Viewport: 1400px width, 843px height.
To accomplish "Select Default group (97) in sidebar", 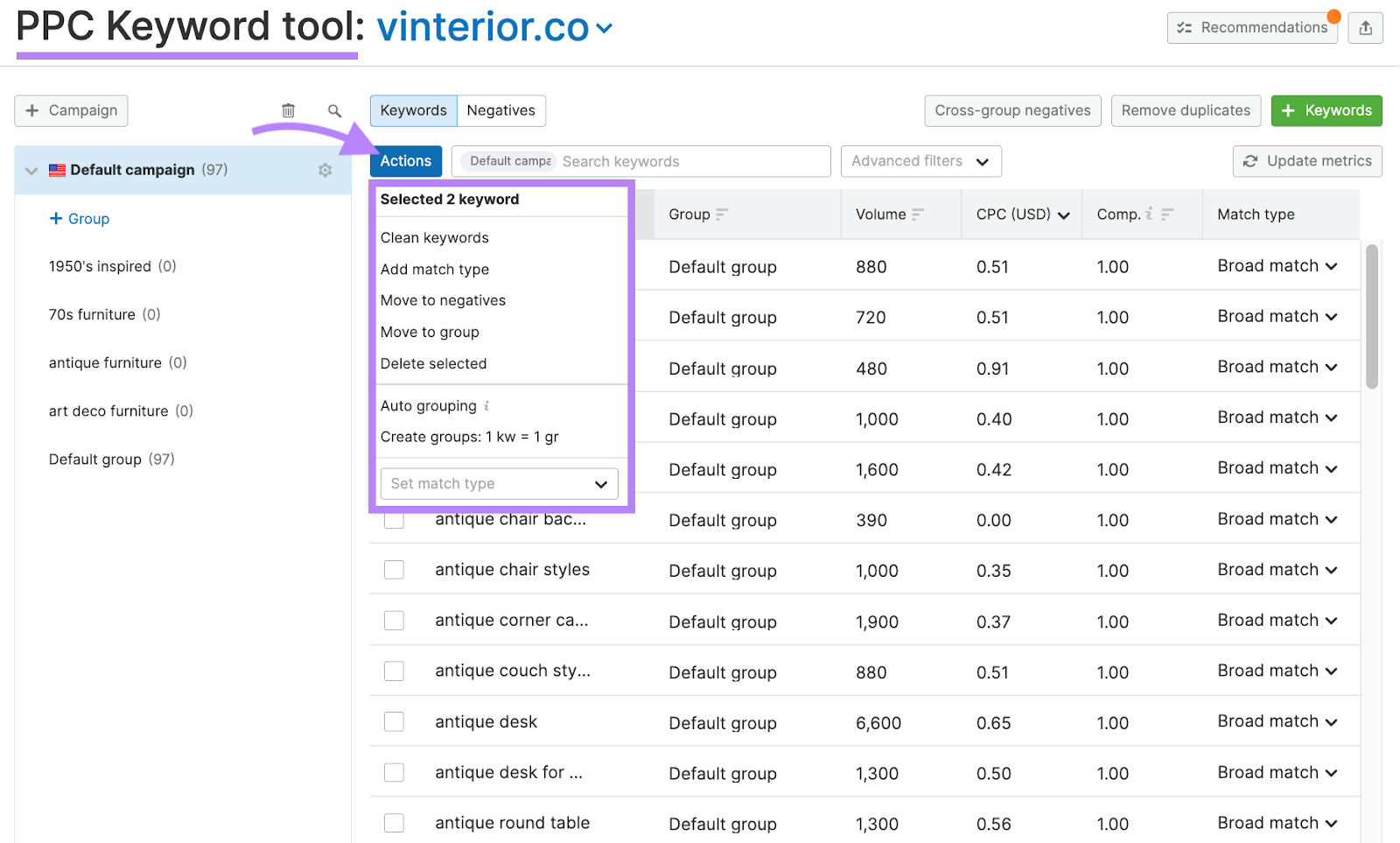I will (x=112, y=459).
